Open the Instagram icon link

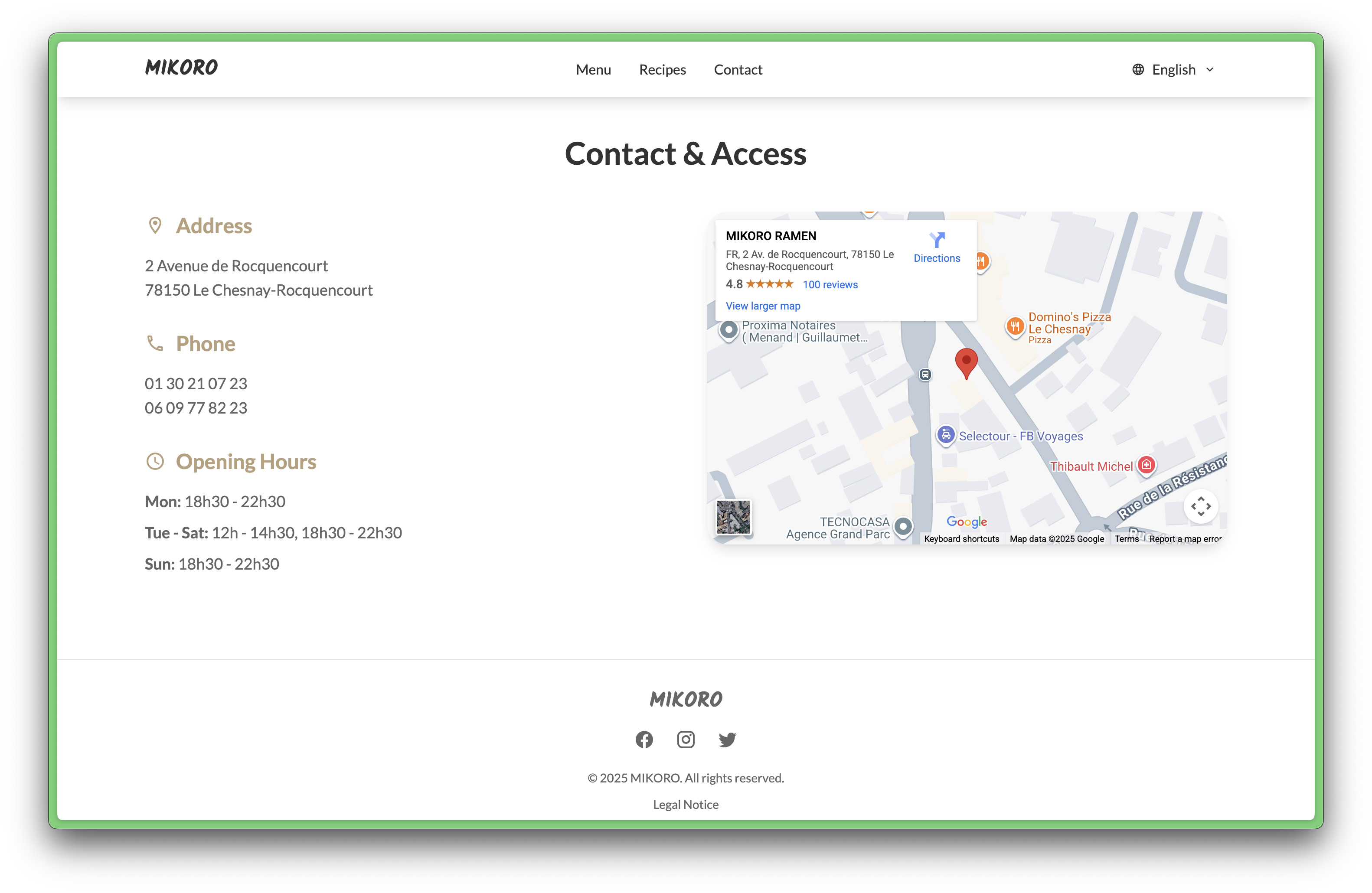coord(686,739)
